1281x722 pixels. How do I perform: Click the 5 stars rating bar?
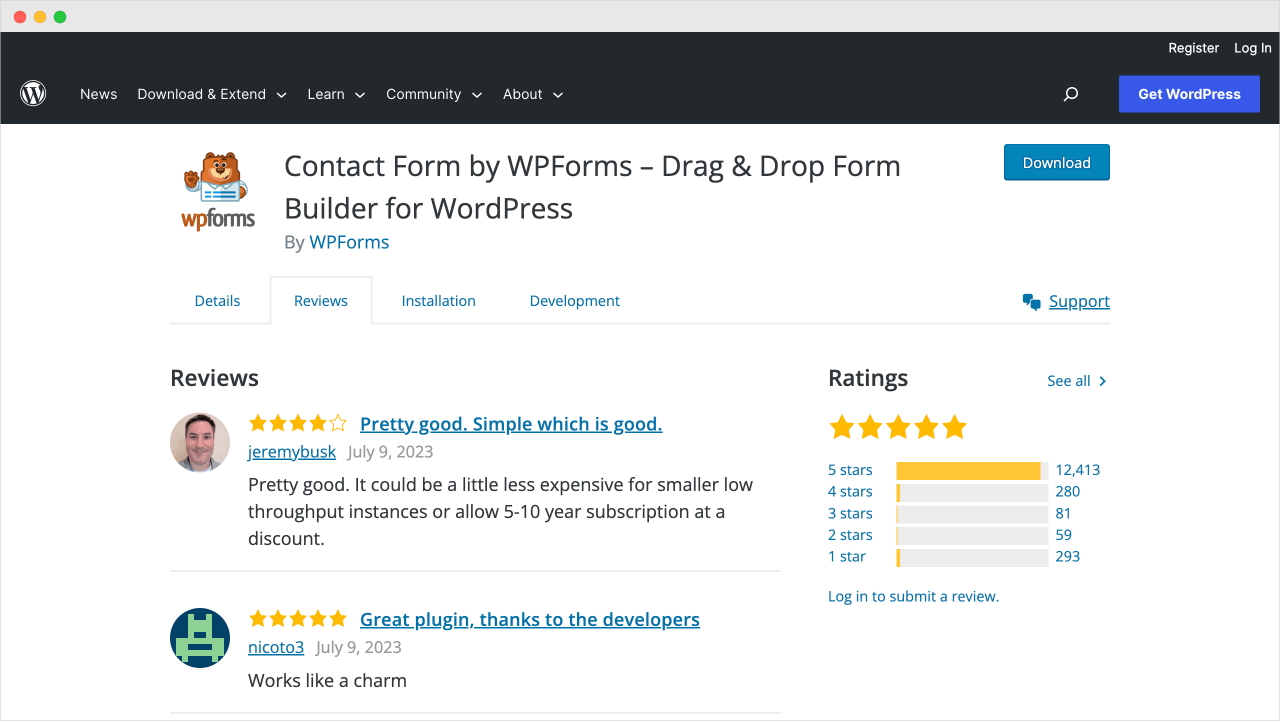972,470
